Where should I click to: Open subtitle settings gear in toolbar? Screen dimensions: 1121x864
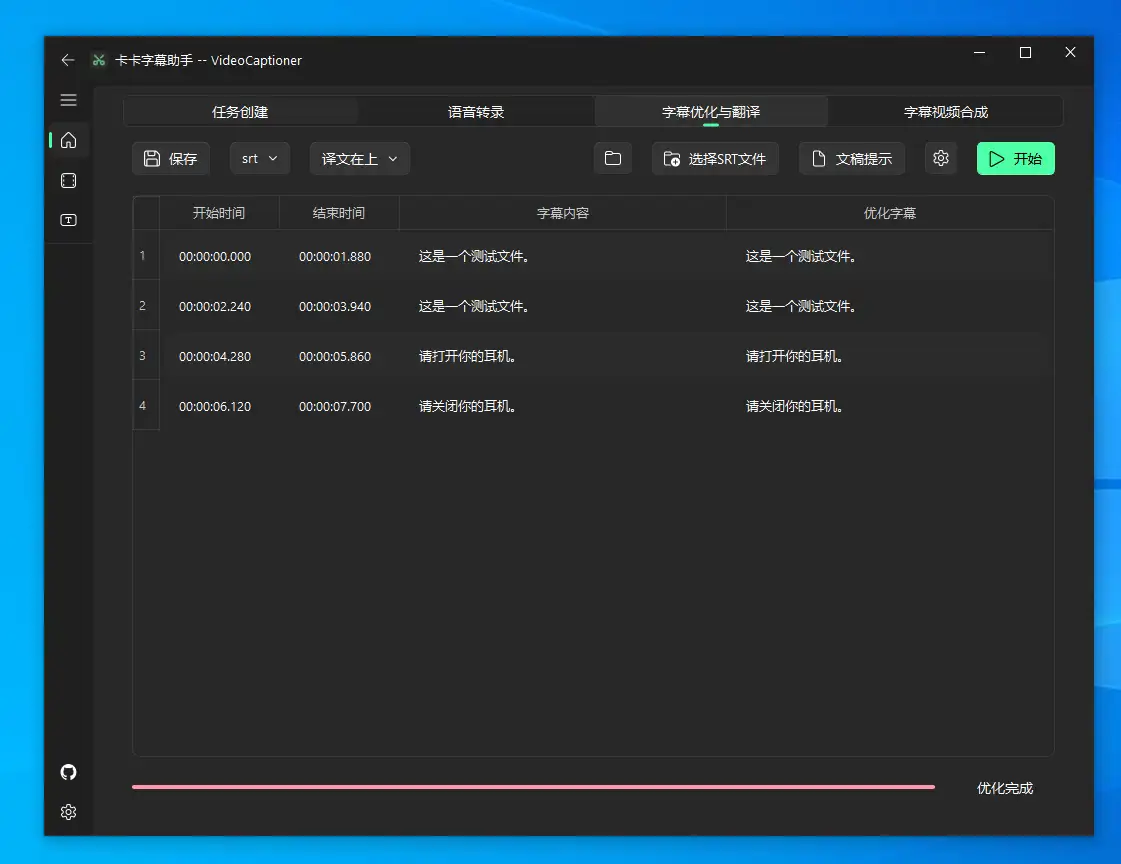[940, 159]
